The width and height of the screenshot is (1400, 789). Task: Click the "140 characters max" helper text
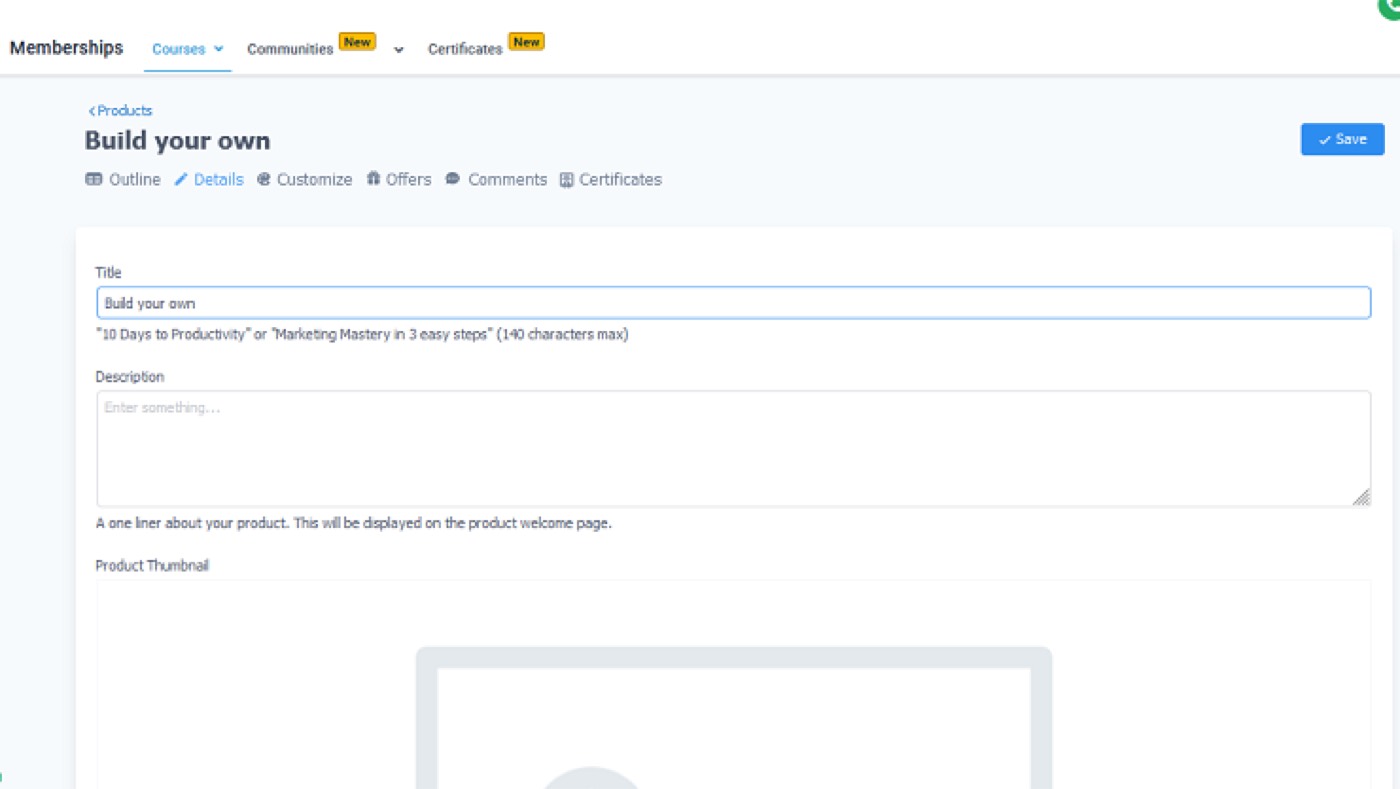pyautogui.click(x=563, y=335)
